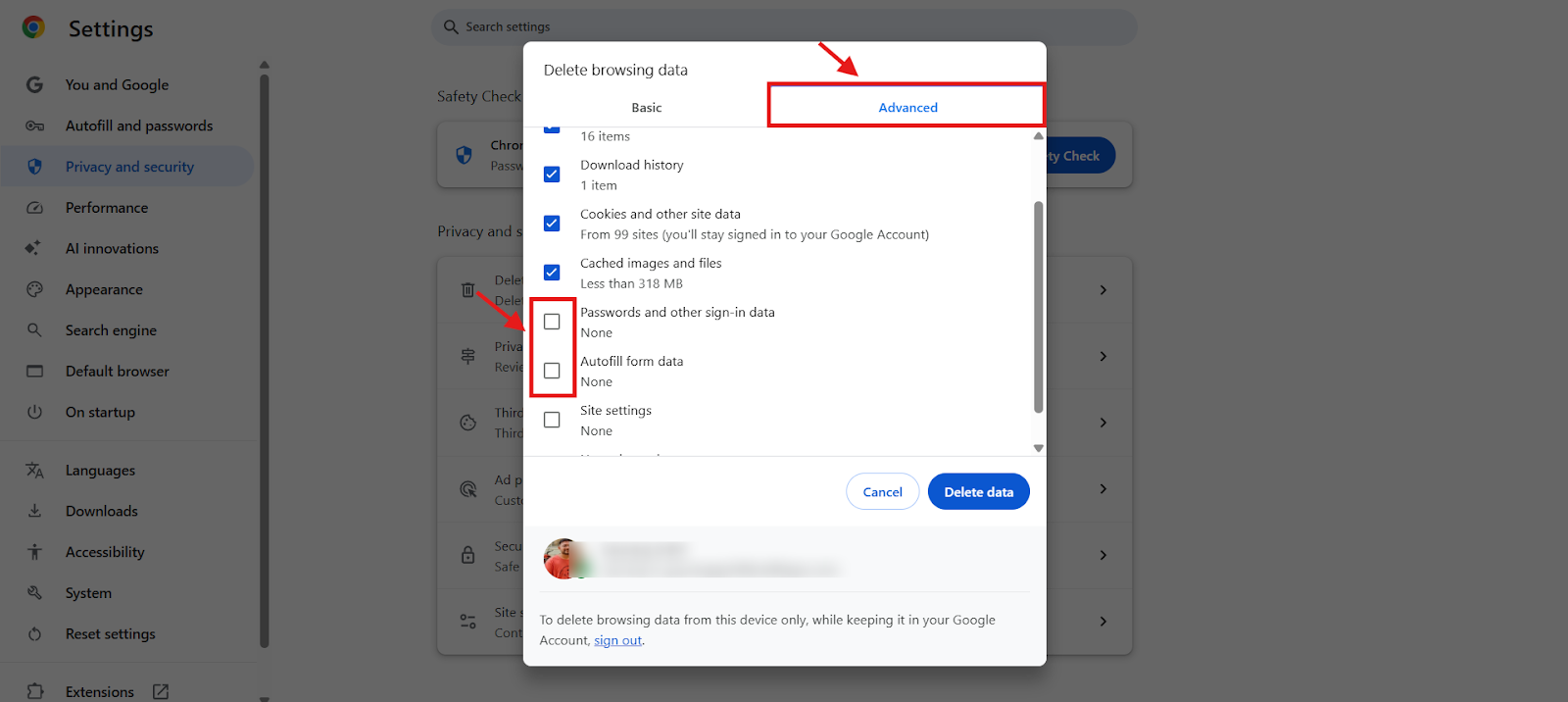Uncheck Cached images and files checkbox

pos(552,273)
